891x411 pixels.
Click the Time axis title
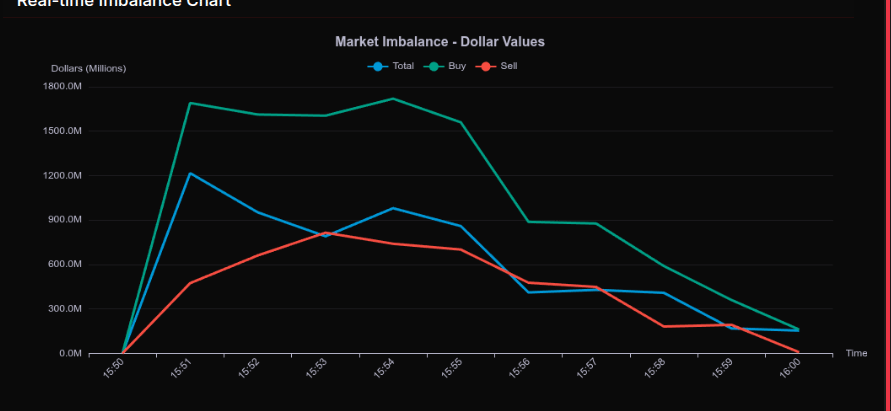click(x=856, y=353)
